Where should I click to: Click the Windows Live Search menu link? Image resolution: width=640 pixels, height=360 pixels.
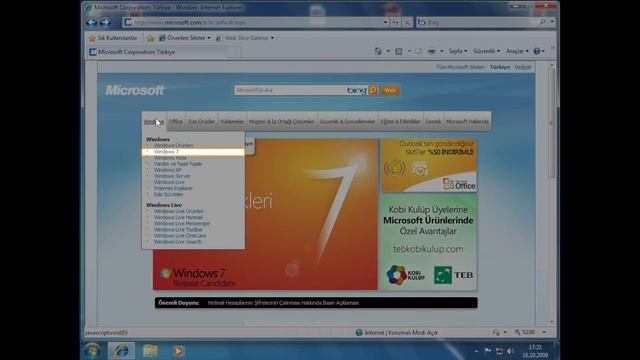[x=178, y=242]
